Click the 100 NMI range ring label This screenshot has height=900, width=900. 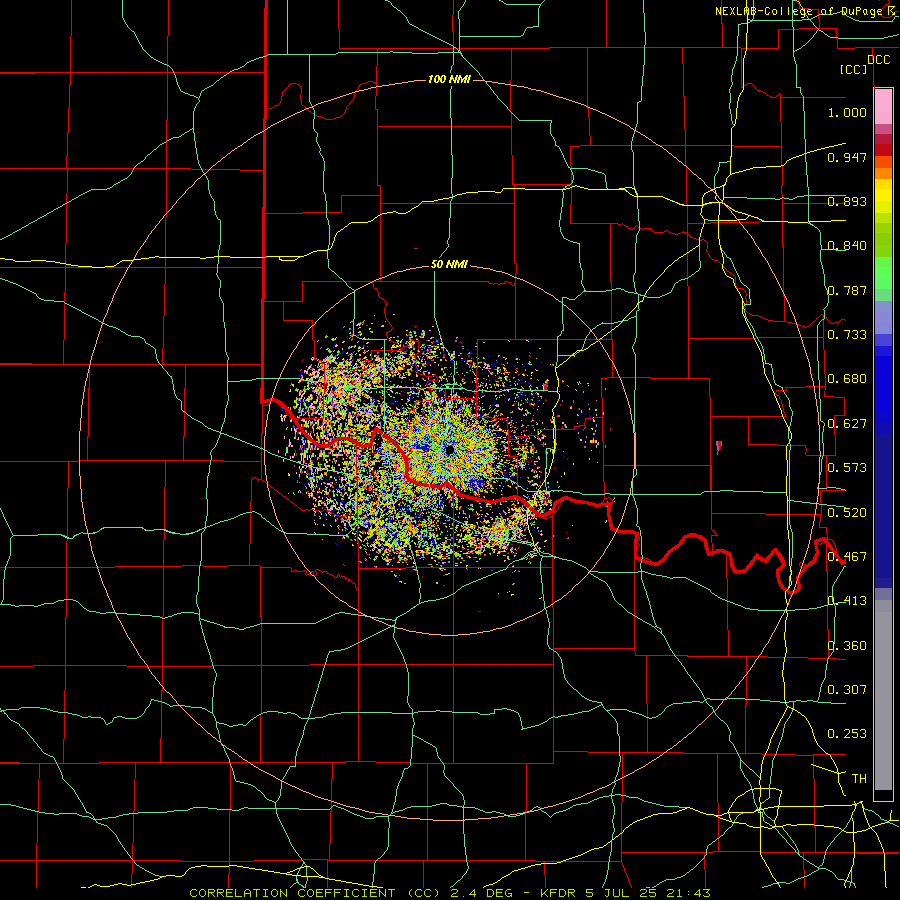click(449, 79)
